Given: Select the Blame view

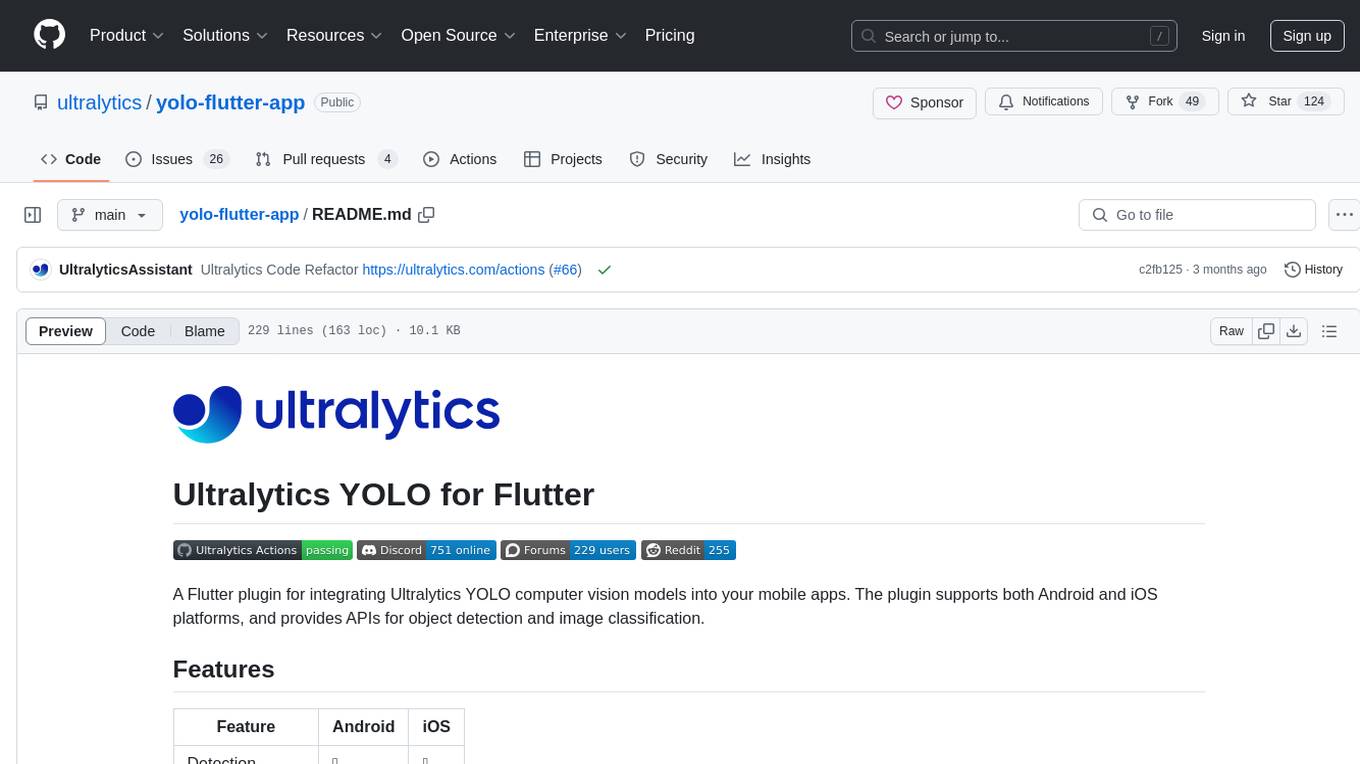Looking at the screenshot, I should point(205,331).
